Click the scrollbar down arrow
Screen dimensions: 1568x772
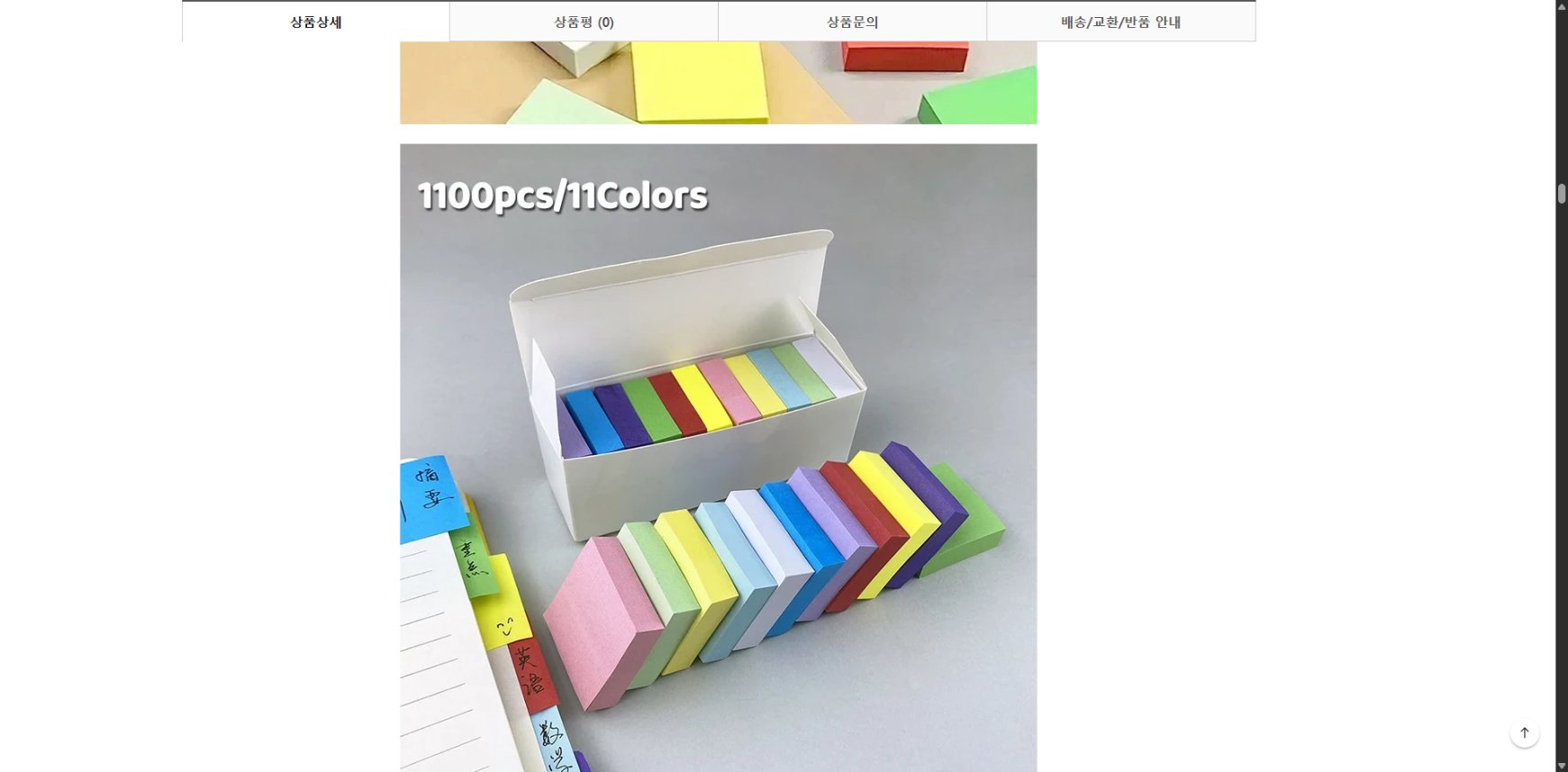coord(1562,766)
